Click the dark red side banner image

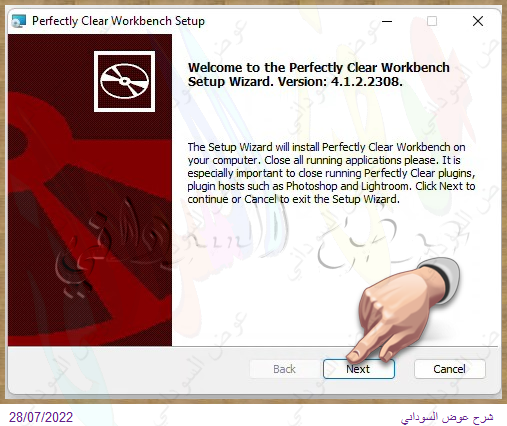pos(90,190)
